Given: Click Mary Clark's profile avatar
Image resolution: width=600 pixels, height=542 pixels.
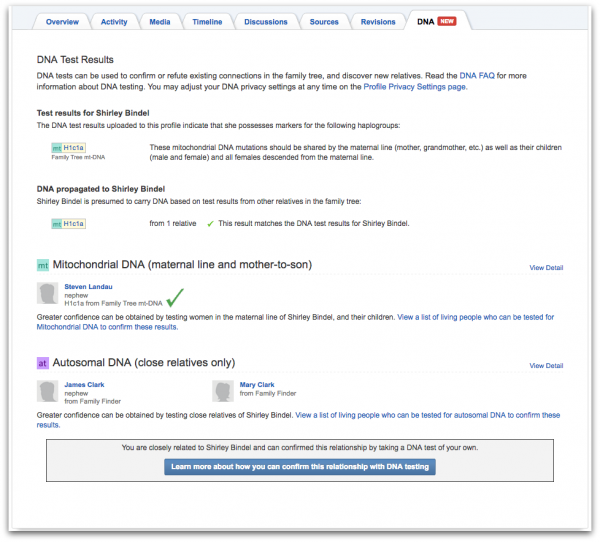Looking at the screenshot, I should point(223,391).
